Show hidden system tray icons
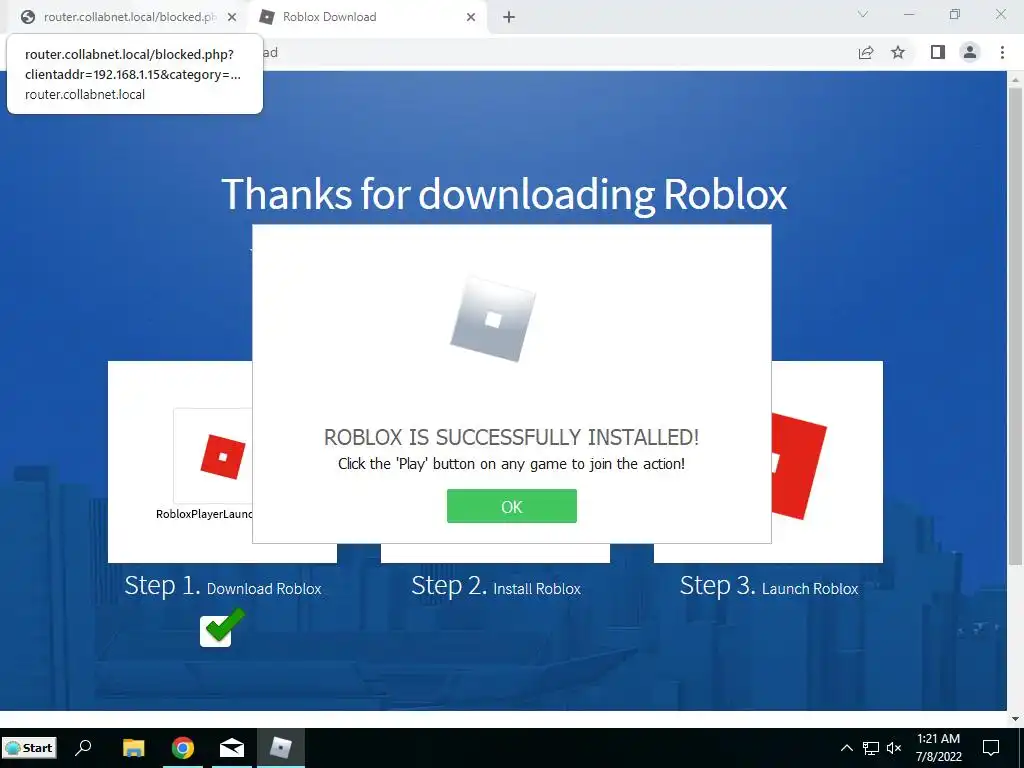Viewport: 1024px width, 768px height. [846, 748]
